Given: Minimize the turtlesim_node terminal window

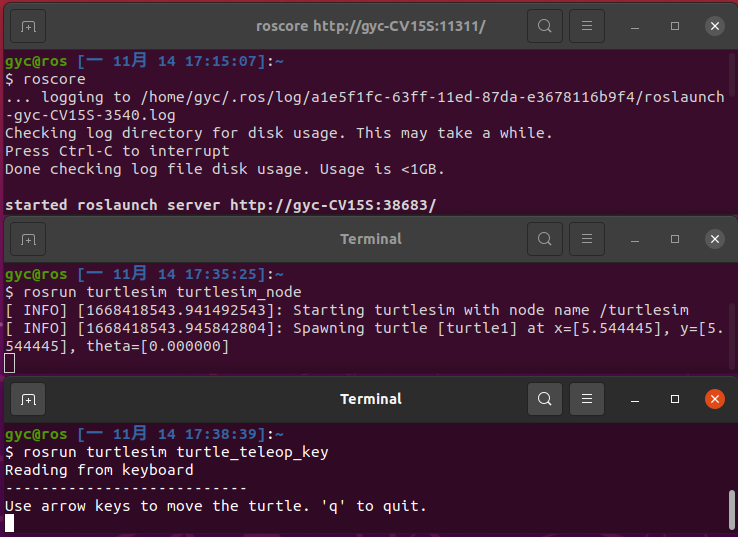Looking at the screenshot, I should 635,240.
